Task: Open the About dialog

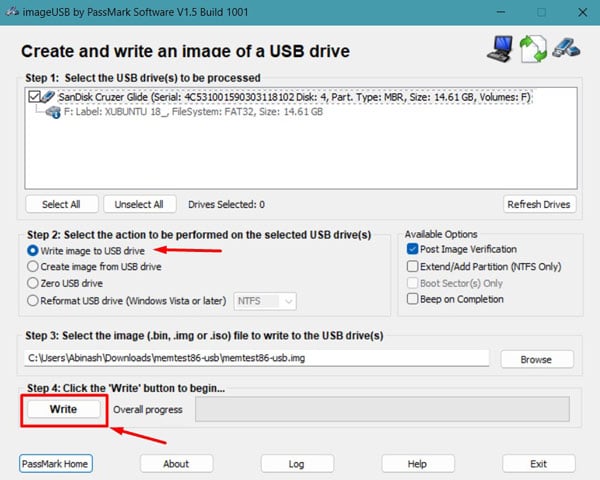Action: 176,464
